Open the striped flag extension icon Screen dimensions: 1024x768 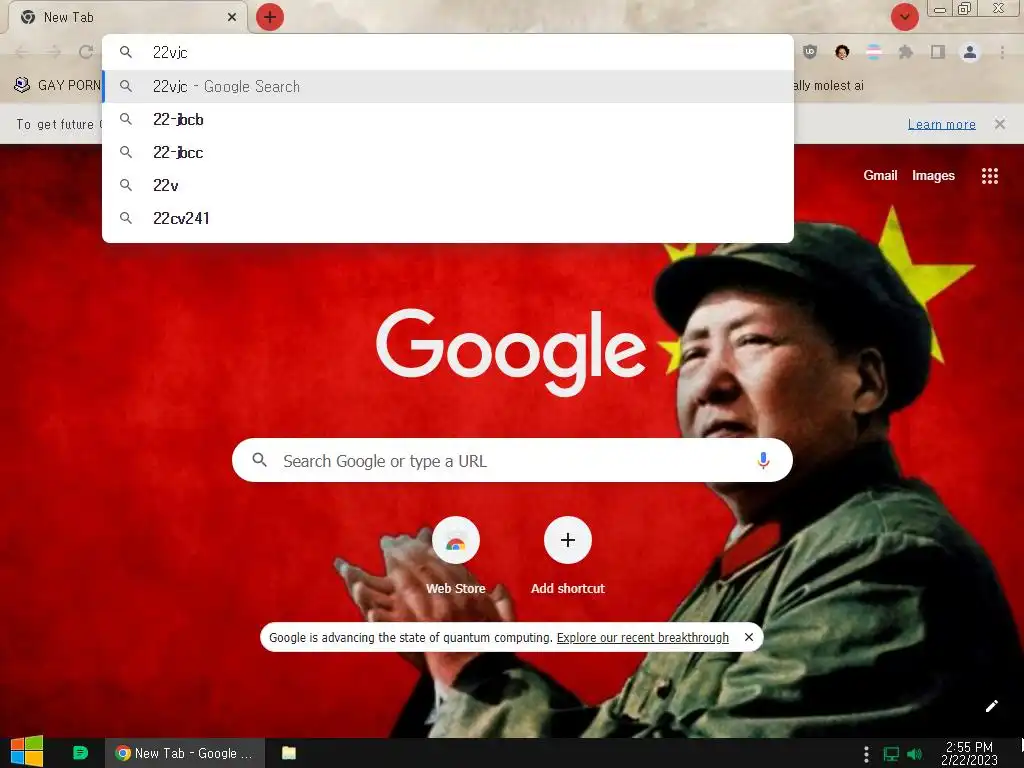[874, 52]
